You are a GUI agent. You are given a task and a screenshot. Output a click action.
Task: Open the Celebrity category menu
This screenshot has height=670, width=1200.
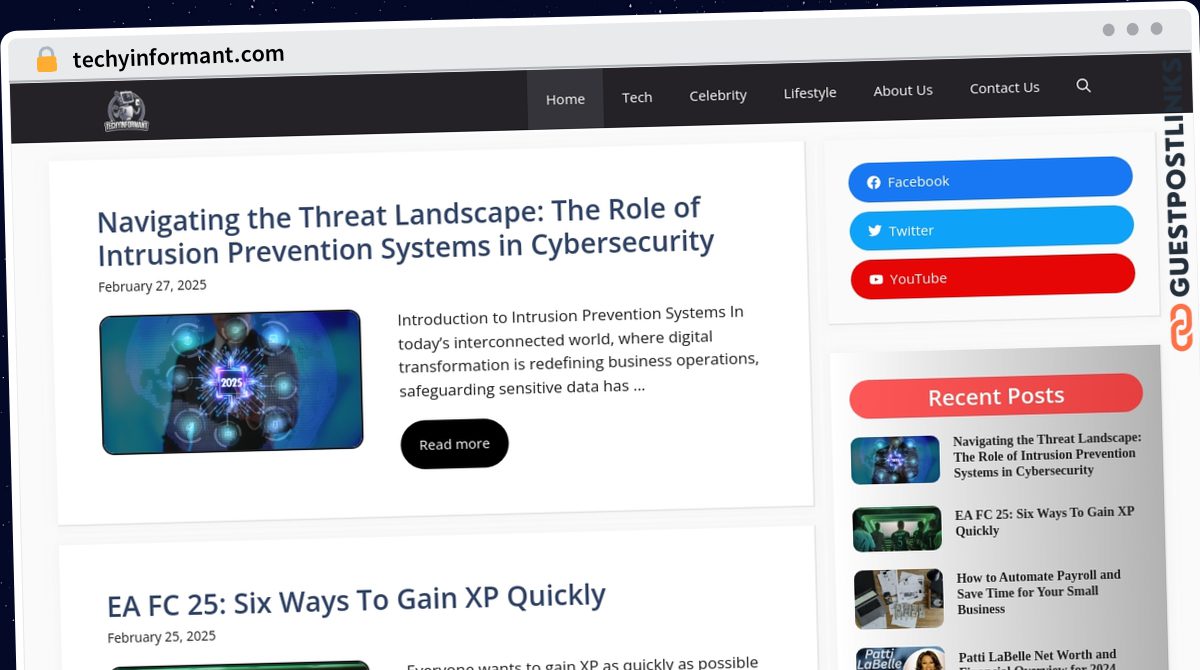[718, 95]
